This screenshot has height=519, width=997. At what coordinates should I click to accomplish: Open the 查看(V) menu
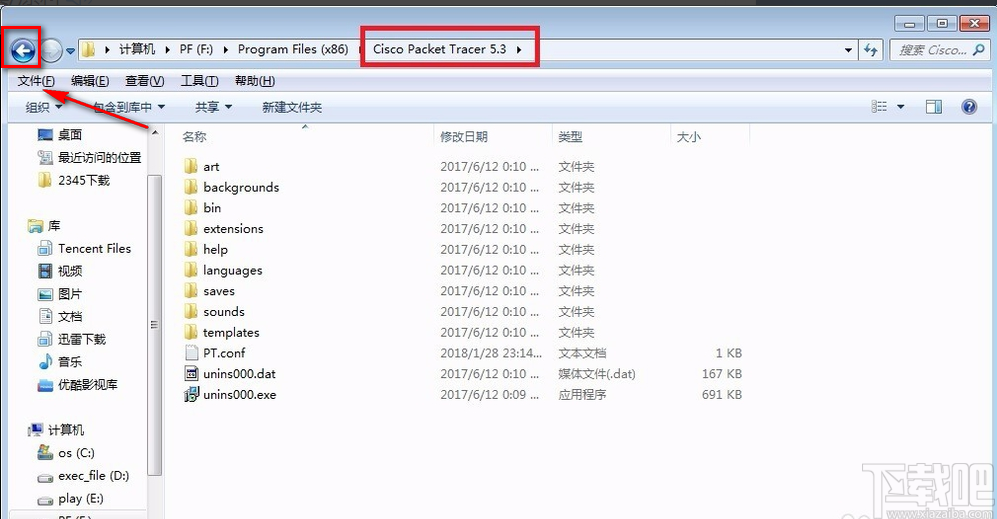point(144,81)
